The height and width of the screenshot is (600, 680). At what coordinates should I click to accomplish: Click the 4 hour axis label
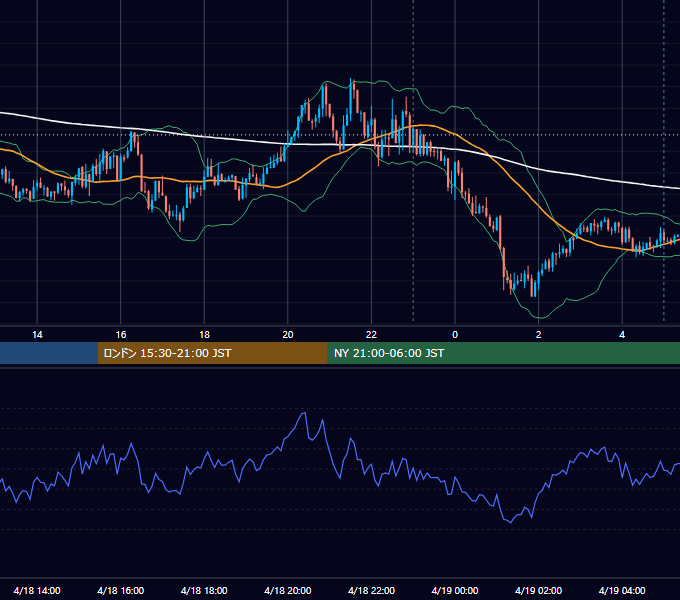622,335
